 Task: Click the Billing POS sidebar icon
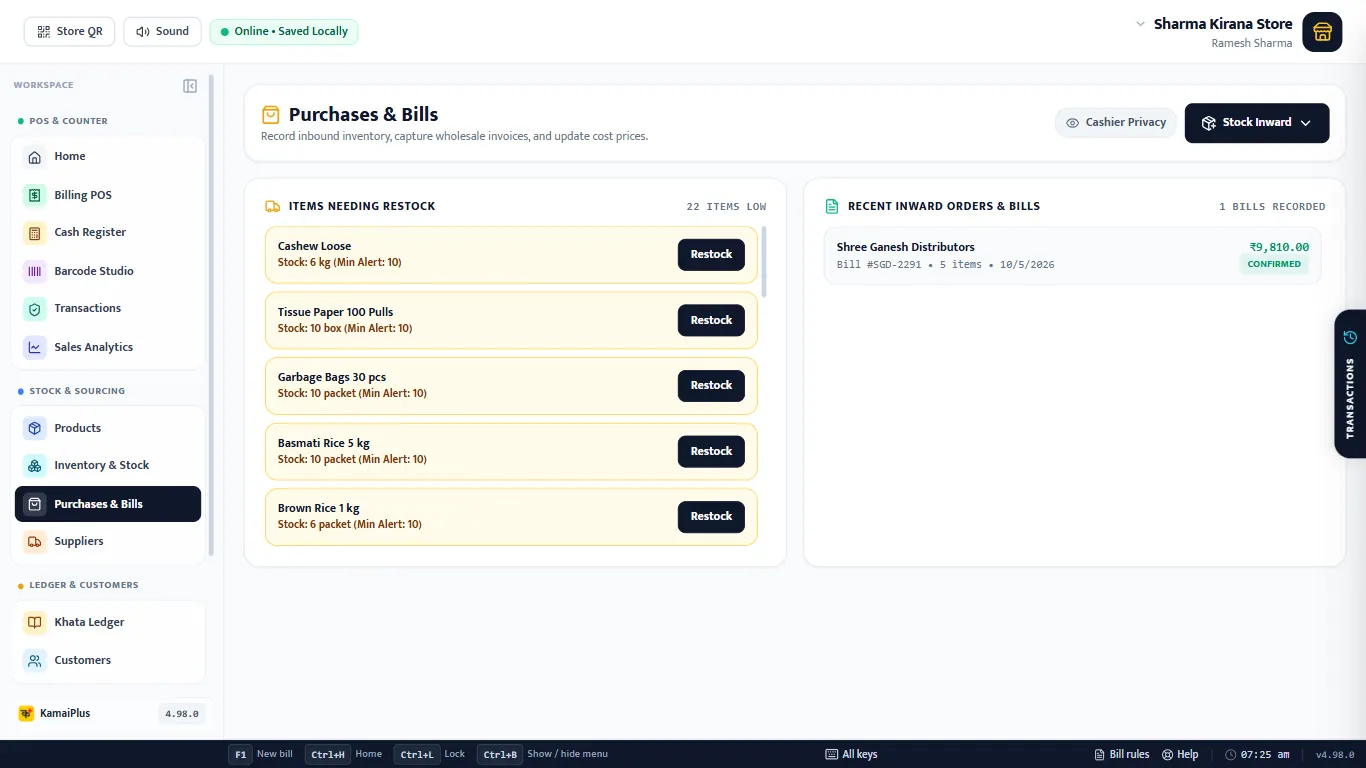click(35, 195)
